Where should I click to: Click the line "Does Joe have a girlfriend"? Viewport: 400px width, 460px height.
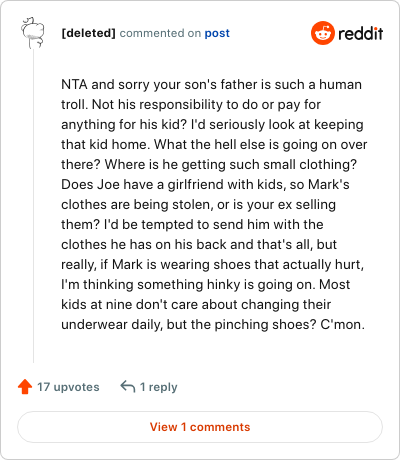pyautogui.click(x=205, y=184)
